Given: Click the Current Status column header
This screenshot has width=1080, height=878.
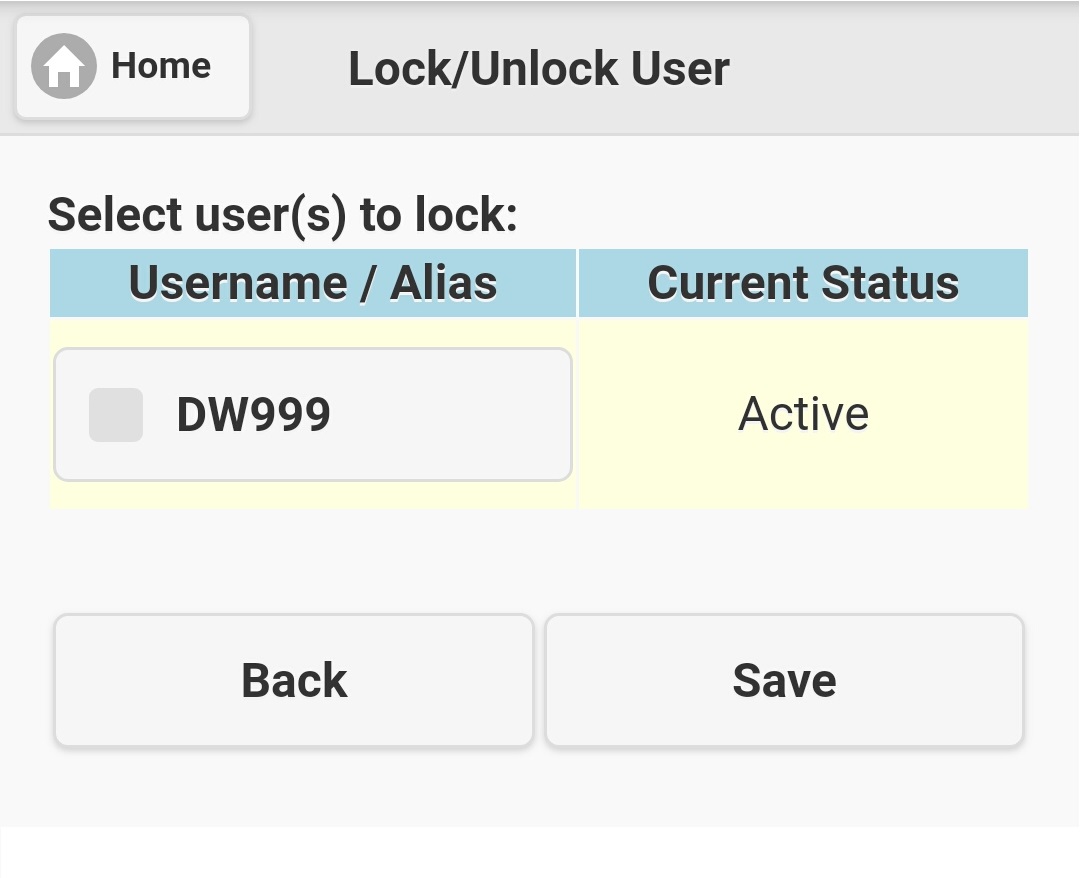Looking at the screenshot, I should [803, 283].
